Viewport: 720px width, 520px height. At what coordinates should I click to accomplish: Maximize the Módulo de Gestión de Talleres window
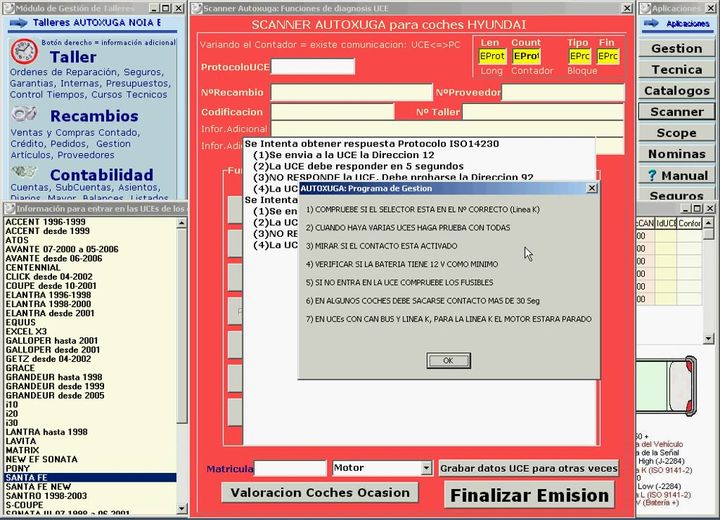(x=166, y=8)
